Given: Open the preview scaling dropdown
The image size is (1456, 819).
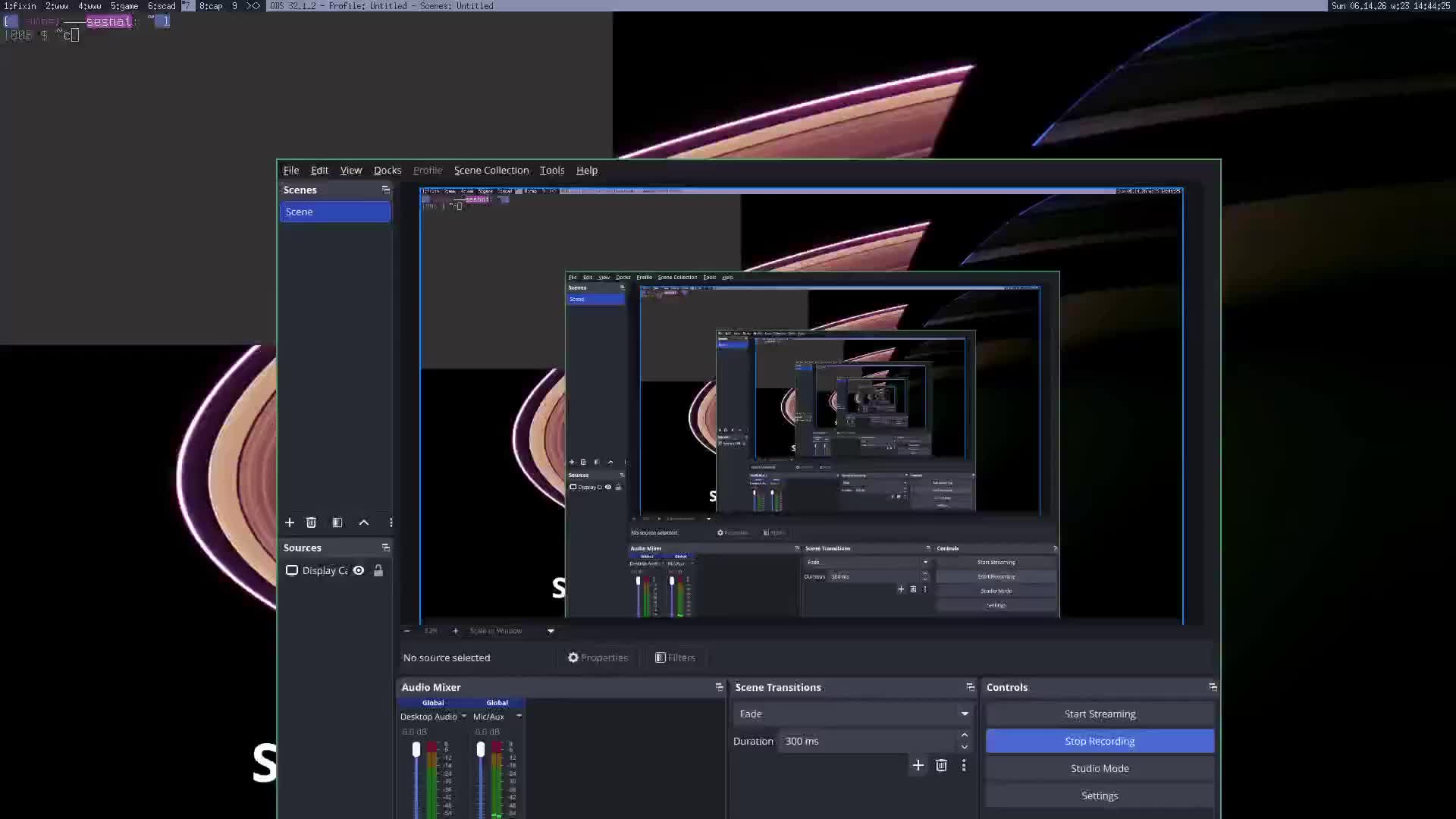Looking at the screenshot, I should pyautogui.click(x=512, y=631).
